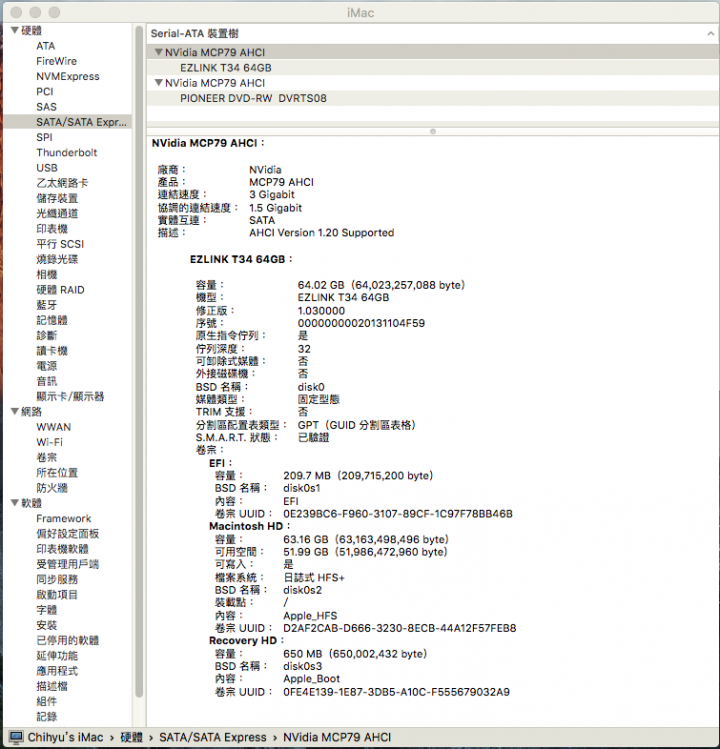Select 儲存裝置 storage in sidebar
The width and height of the screenshot is (720, 749).
pyautogui.click(x=57, y=198)
